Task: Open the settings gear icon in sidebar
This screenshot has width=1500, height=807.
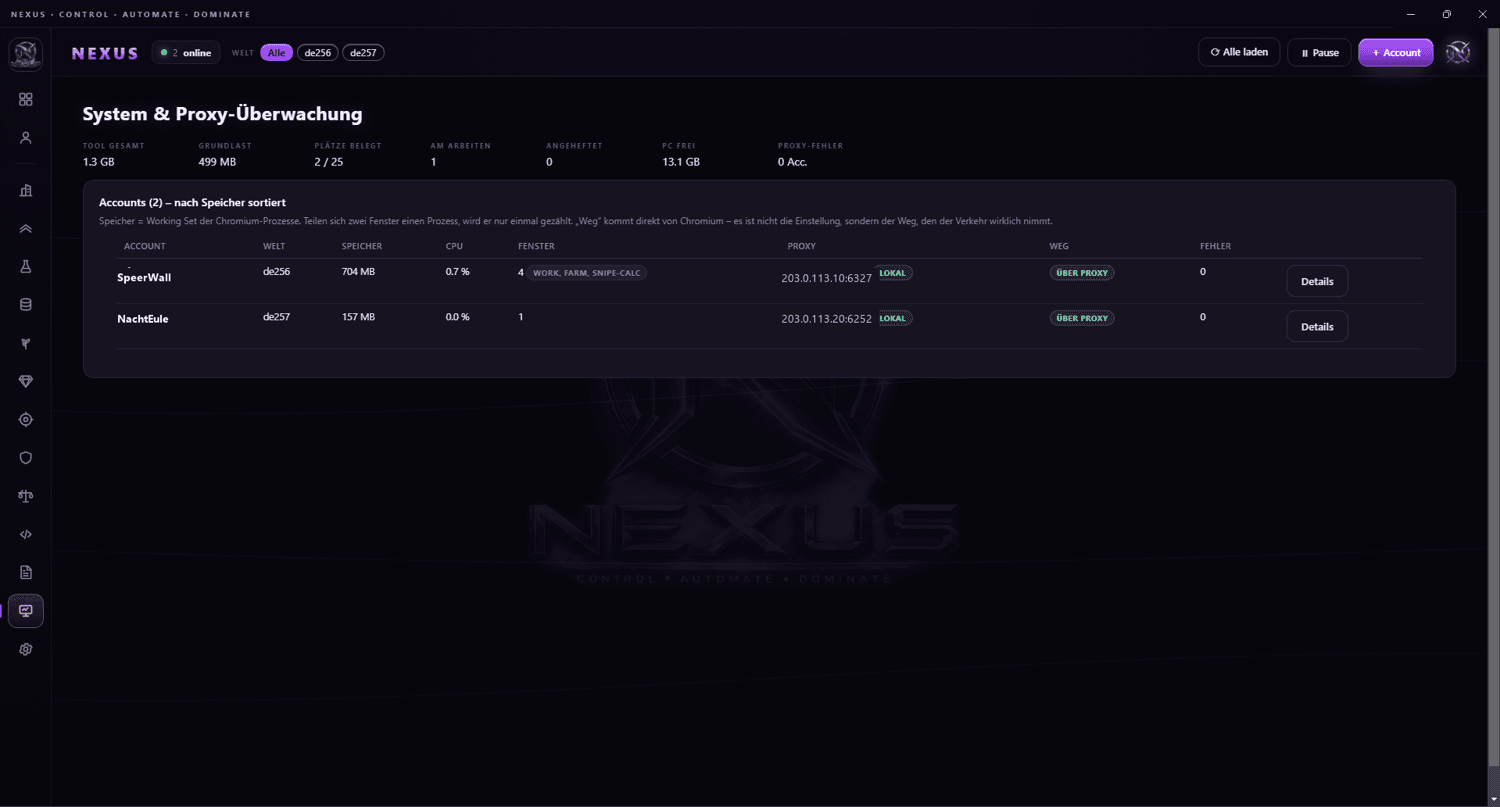Action: click(26, 649)
